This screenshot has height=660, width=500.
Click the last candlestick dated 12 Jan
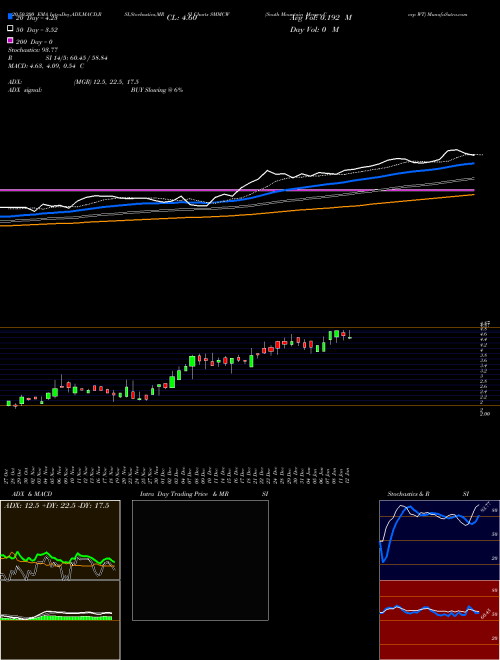(350, 337)
